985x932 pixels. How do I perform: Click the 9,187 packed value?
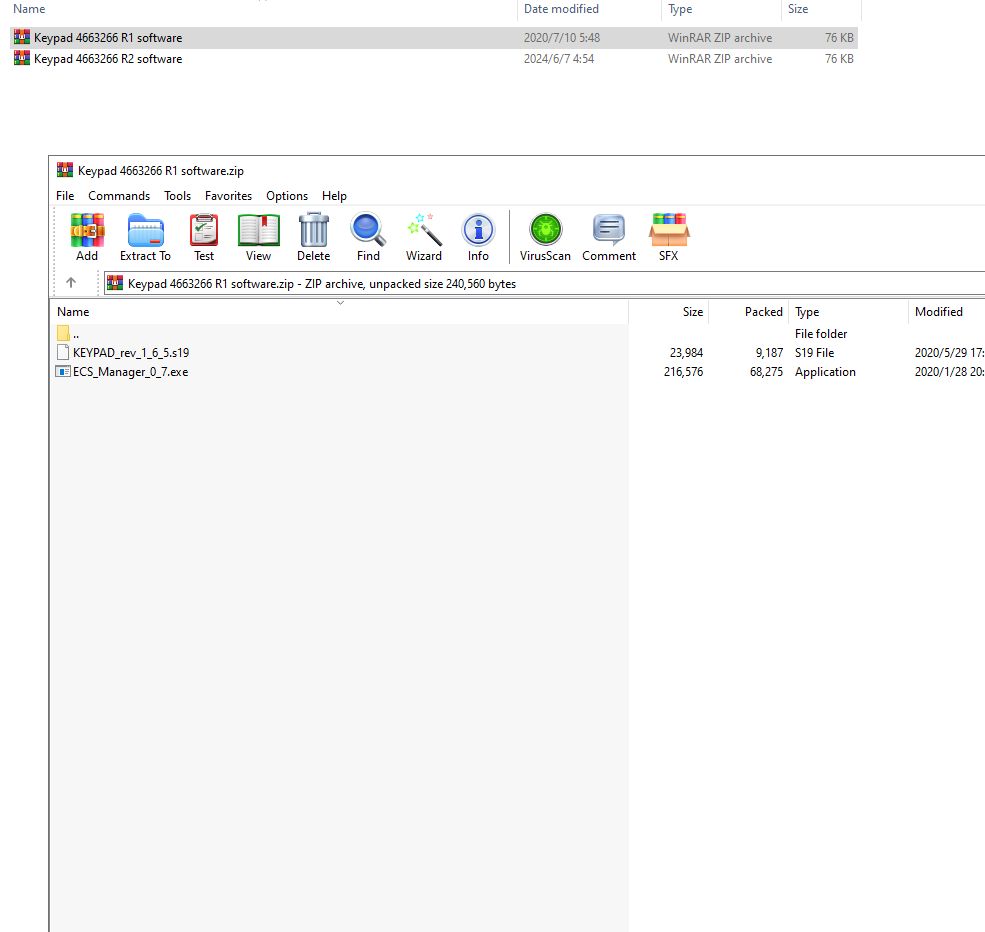pos(770,353)
